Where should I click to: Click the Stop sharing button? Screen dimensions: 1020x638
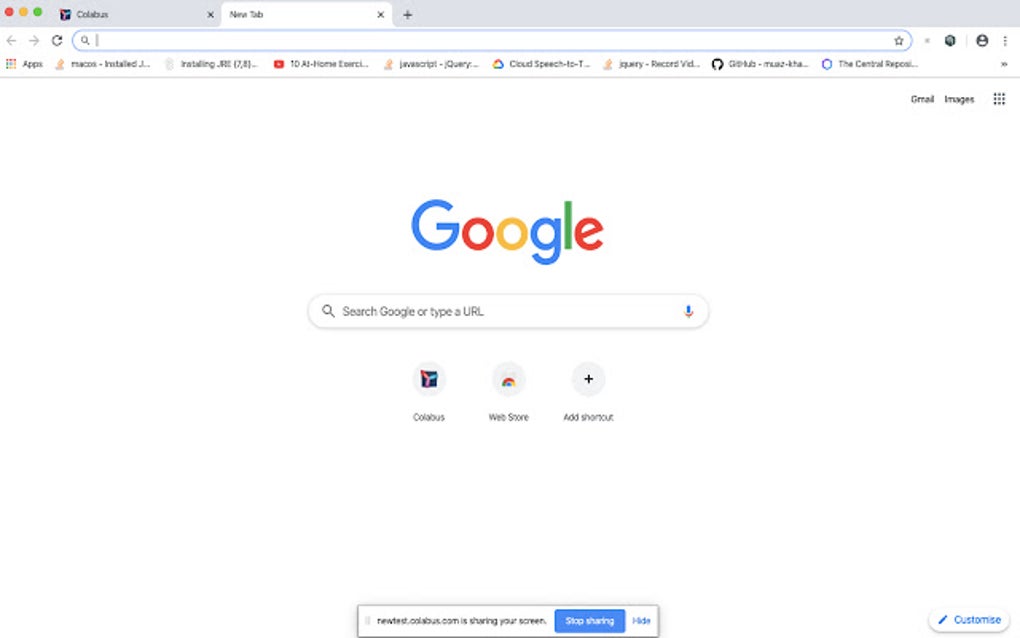(x=589, y=620)
